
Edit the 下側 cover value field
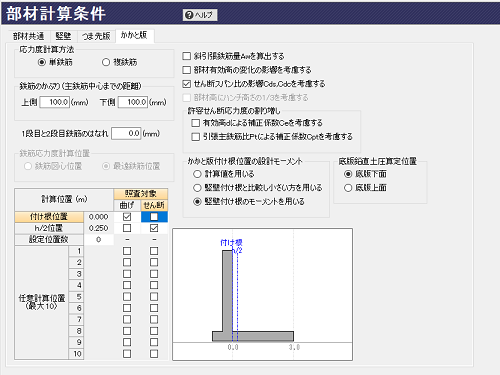(133, 102)
